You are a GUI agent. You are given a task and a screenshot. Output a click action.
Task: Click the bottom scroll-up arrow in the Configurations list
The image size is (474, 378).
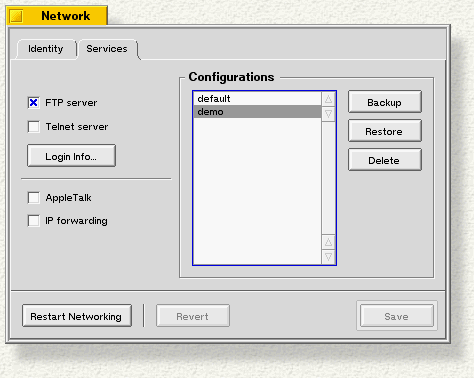coord(328,242)
